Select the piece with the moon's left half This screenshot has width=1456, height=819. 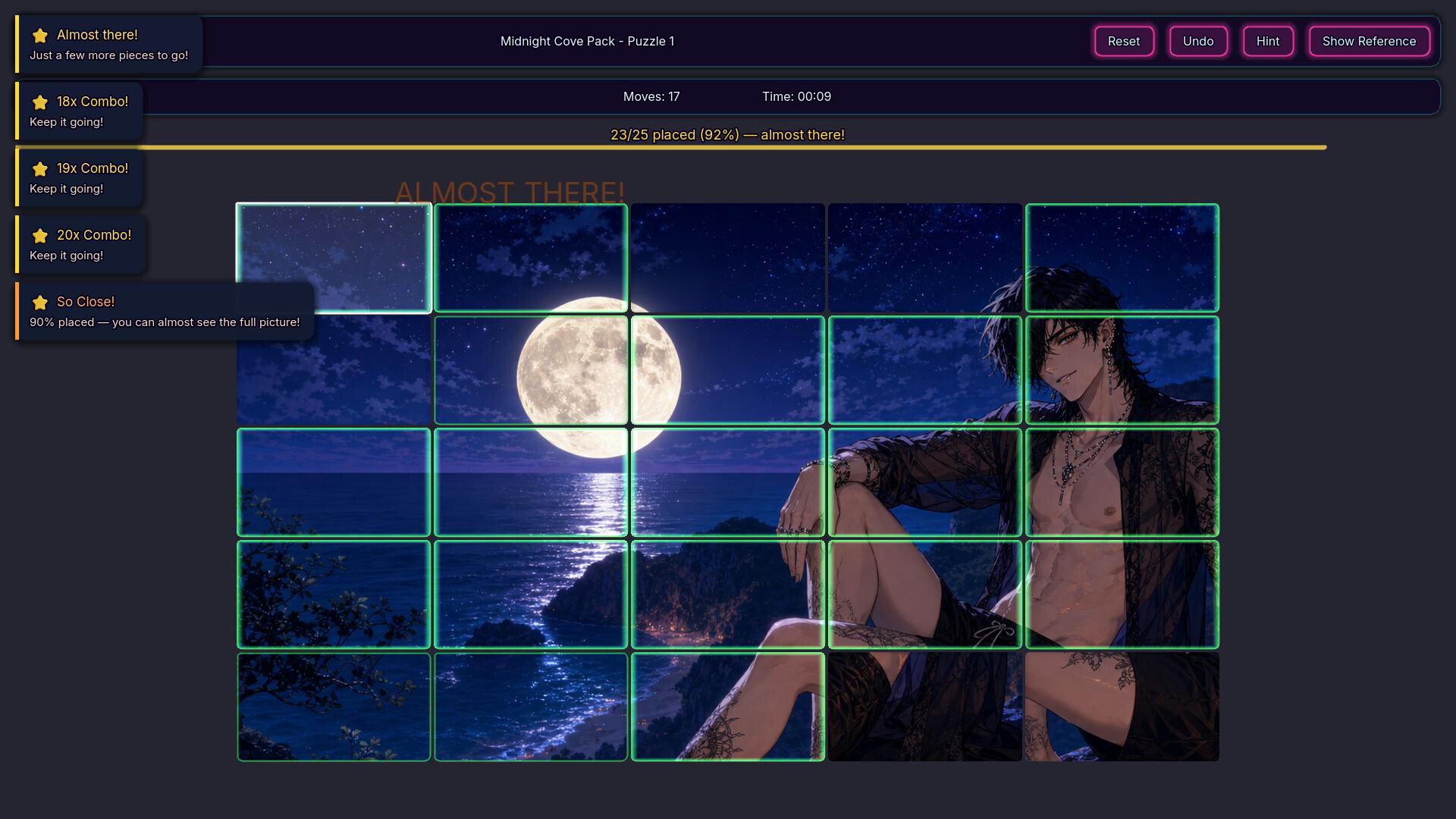click(x=531, y=370)
